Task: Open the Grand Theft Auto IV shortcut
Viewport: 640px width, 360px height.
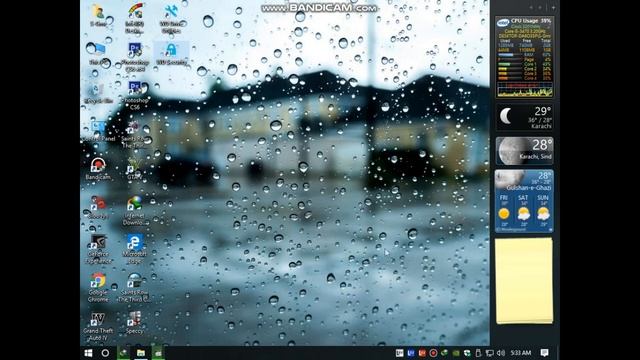Action: point(98,327)
